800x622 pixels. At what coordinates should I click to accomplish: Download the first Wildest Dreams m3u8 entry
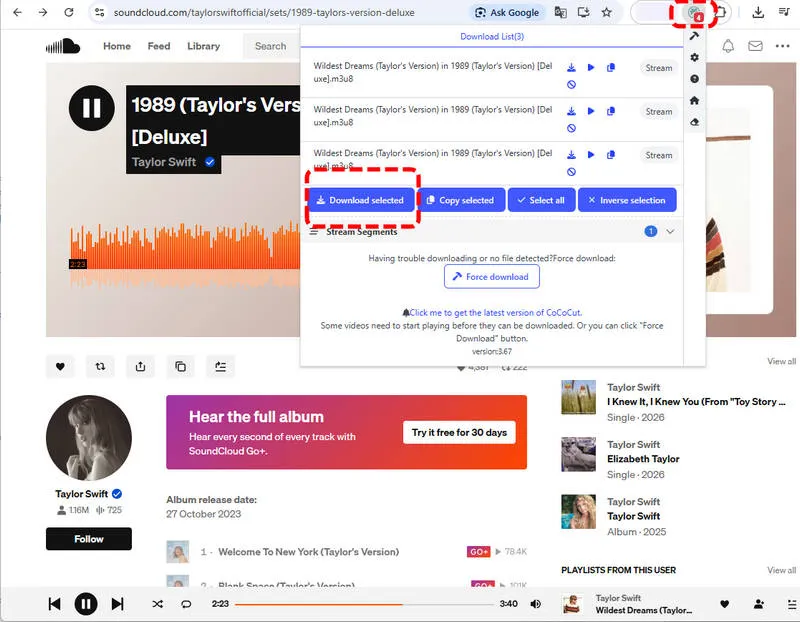[x=571, y=67]
